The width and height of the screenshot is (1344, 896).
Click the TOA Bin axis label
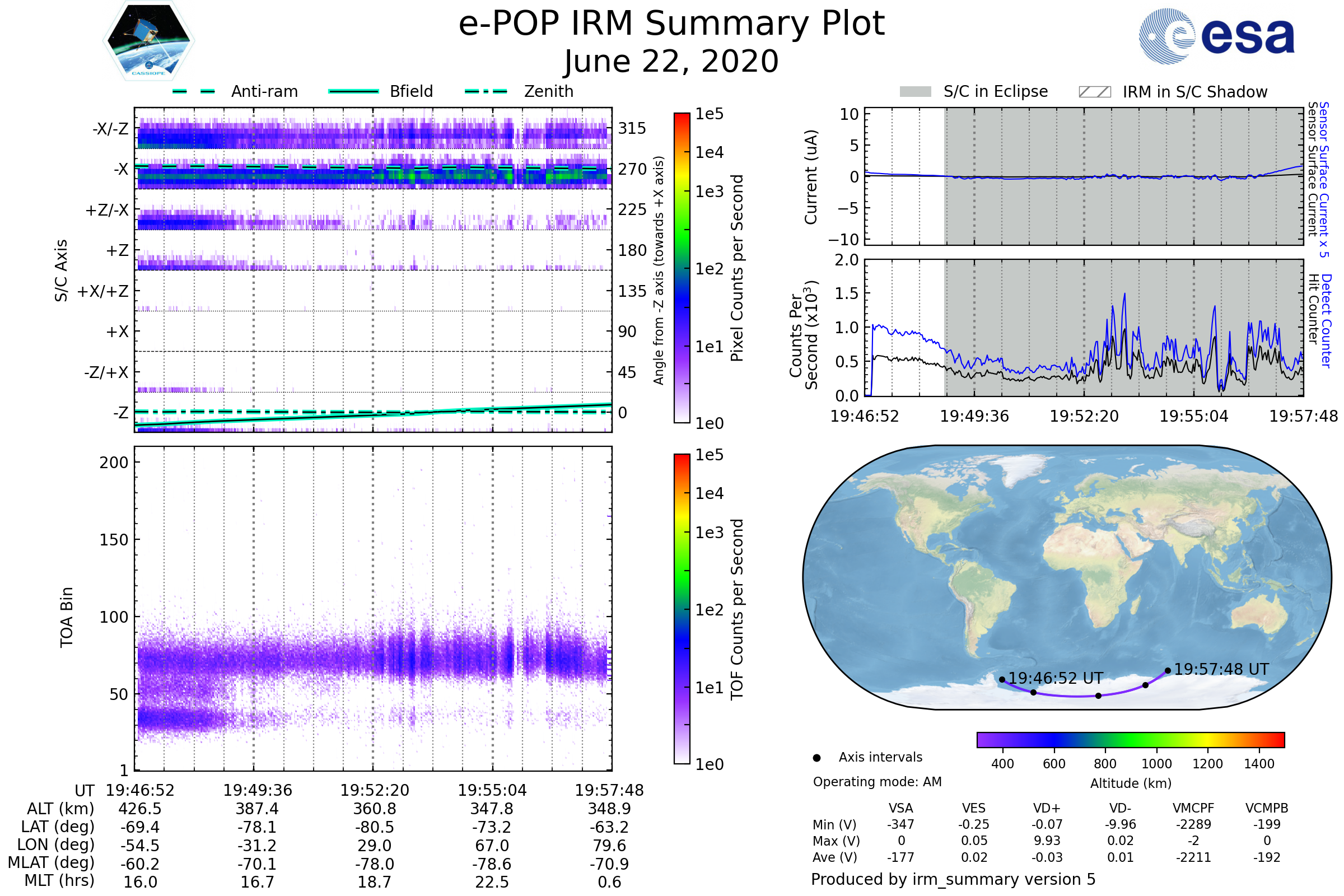67,617
